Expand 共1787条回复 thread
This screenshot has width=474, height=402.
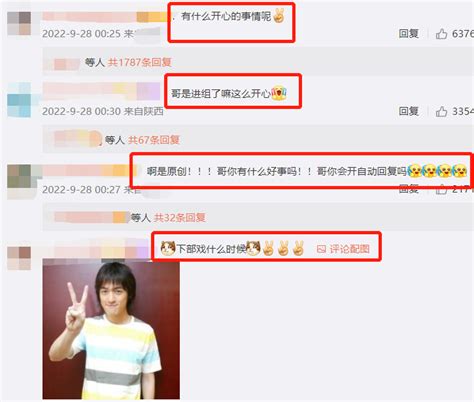pos(140,62)
